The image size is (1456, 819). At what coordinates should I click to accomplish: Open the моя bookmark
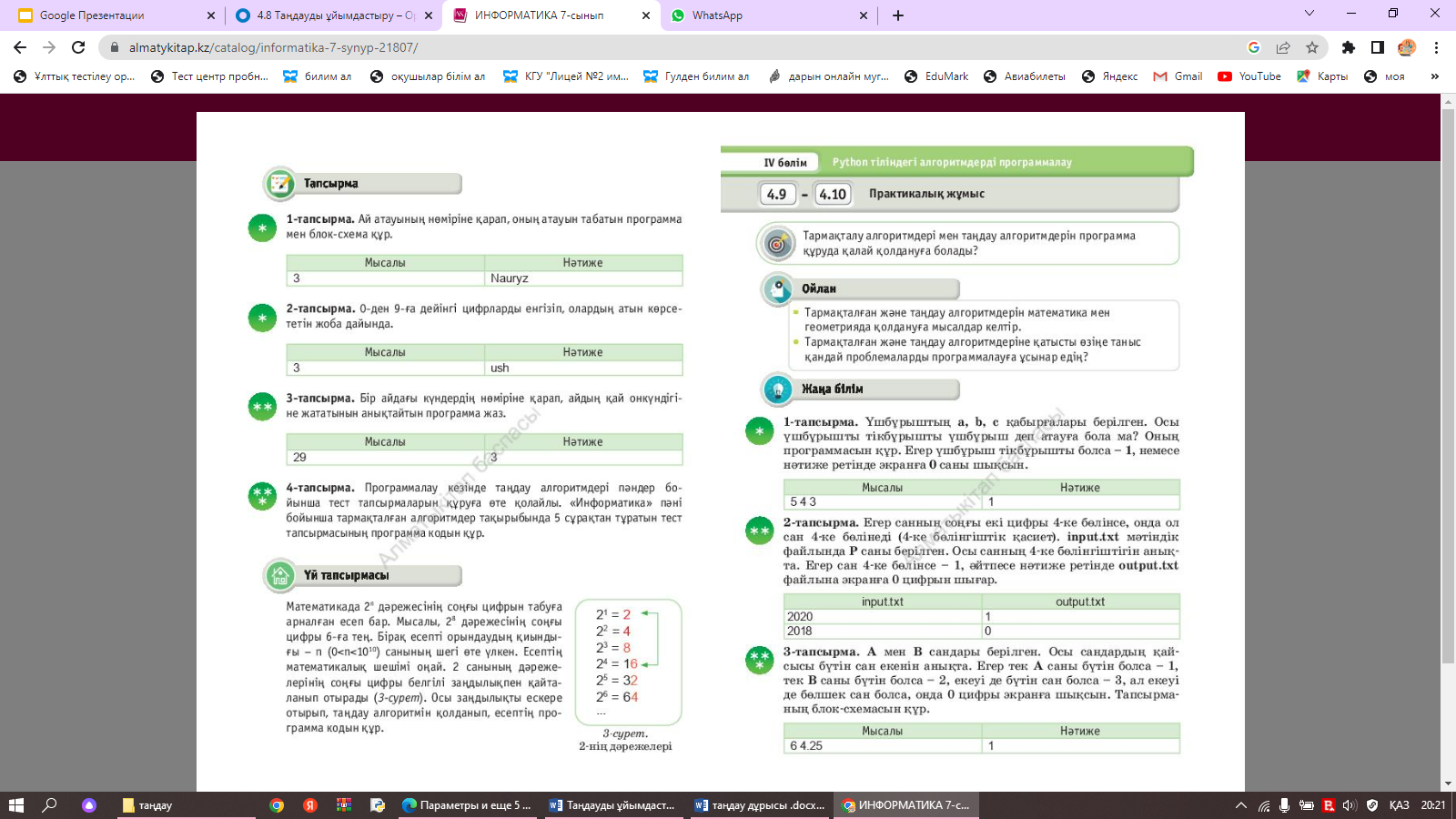point(1384,76)
